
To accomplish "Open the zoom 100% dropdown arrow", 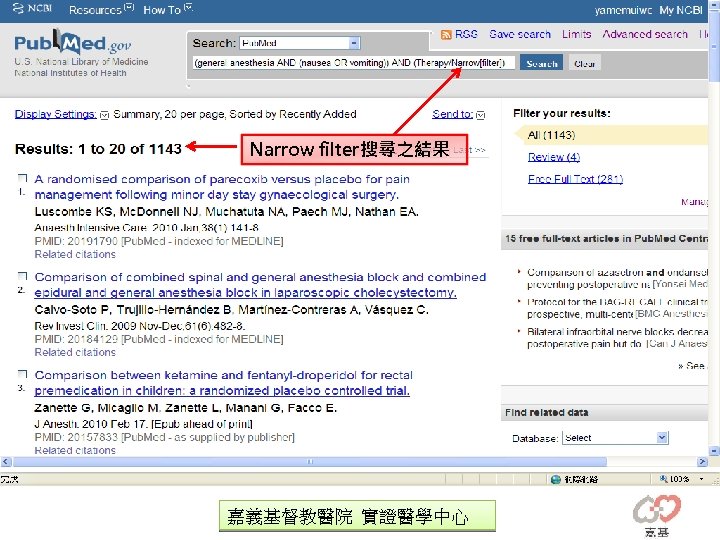I will pos(702,479).
